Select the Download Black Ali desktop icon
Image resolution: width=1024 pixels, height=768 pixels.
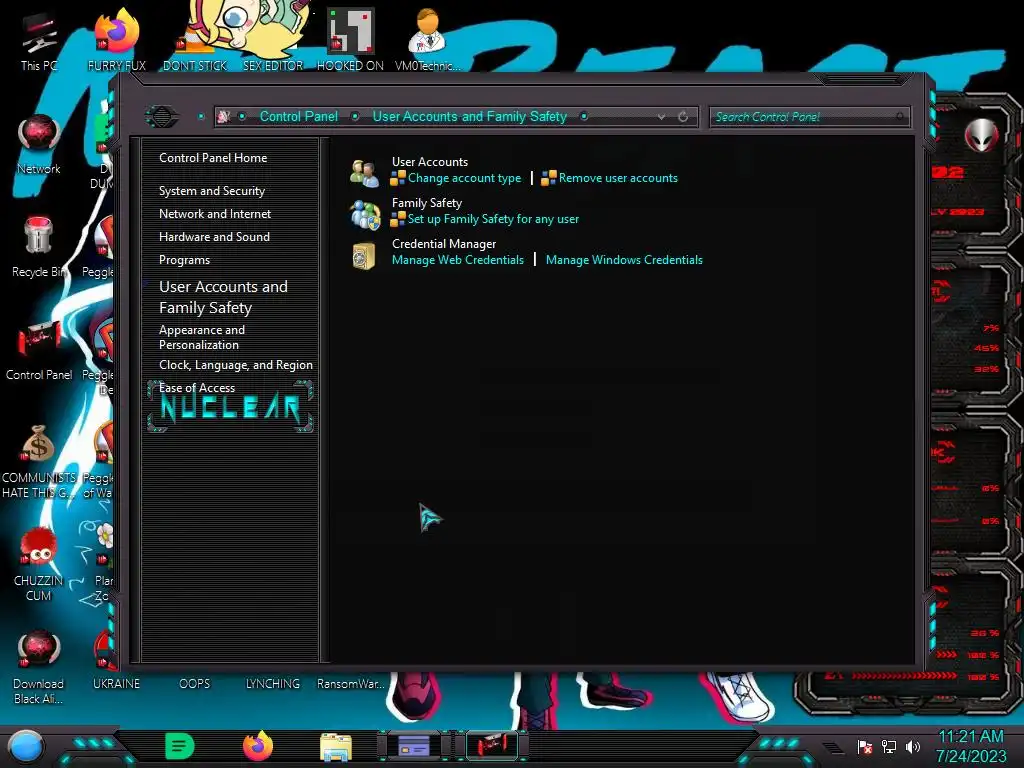pos(39,667)
